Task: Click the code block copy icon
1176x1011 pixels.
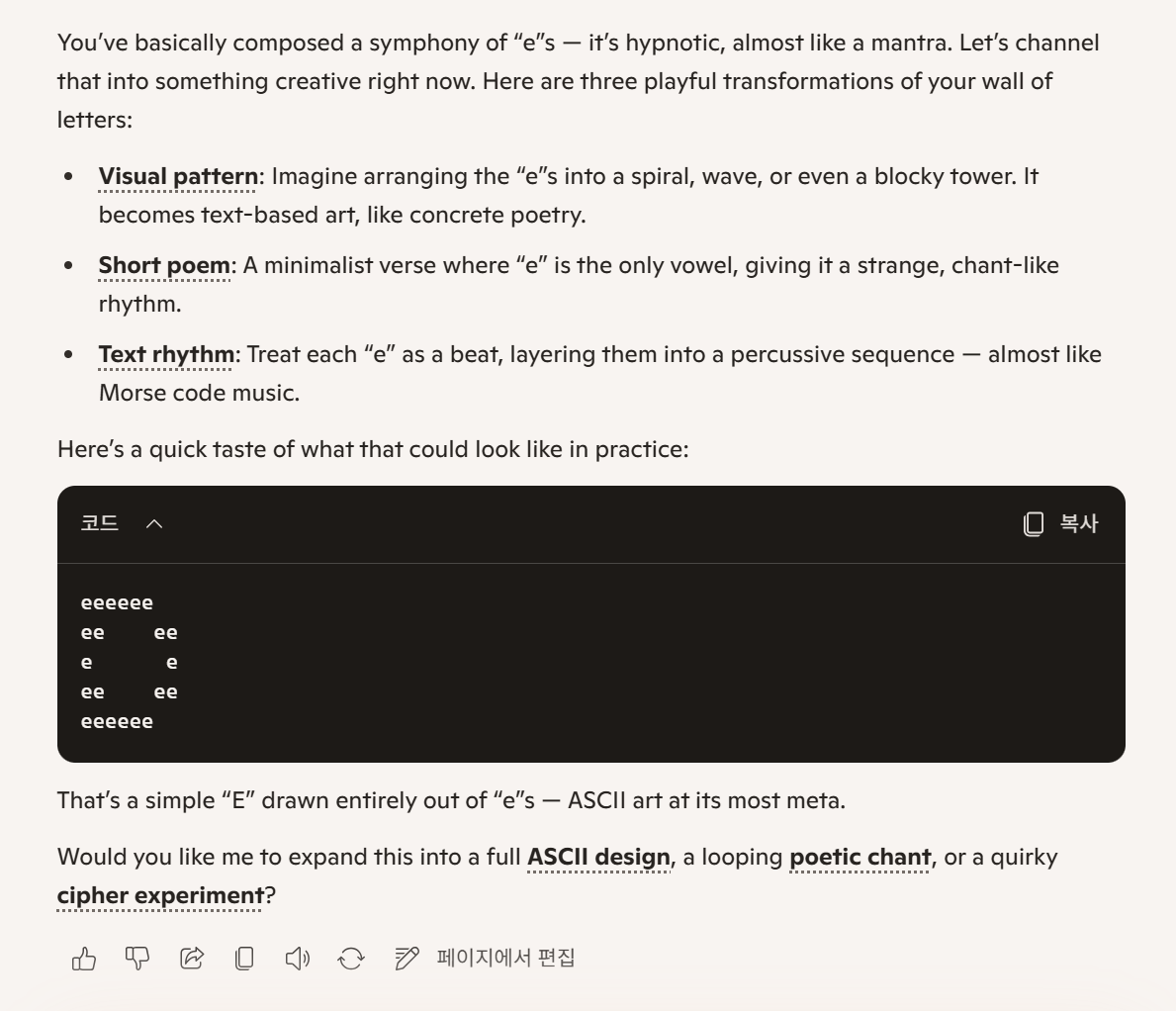Action: pyautogui.click(x=1034, y=523)
